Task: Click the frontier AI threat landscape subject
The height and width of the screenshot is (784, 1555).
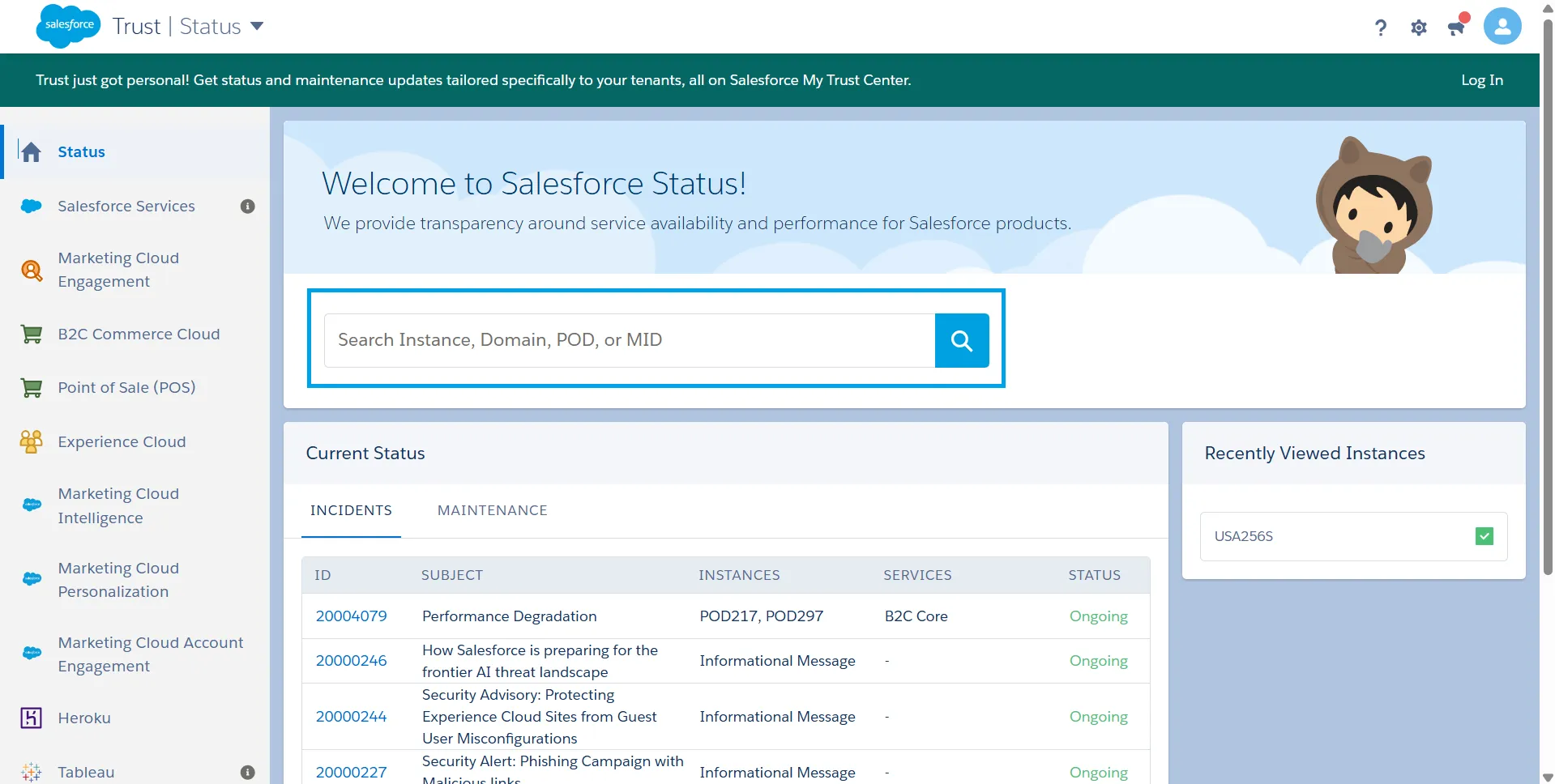Action: tap(540, 661)
